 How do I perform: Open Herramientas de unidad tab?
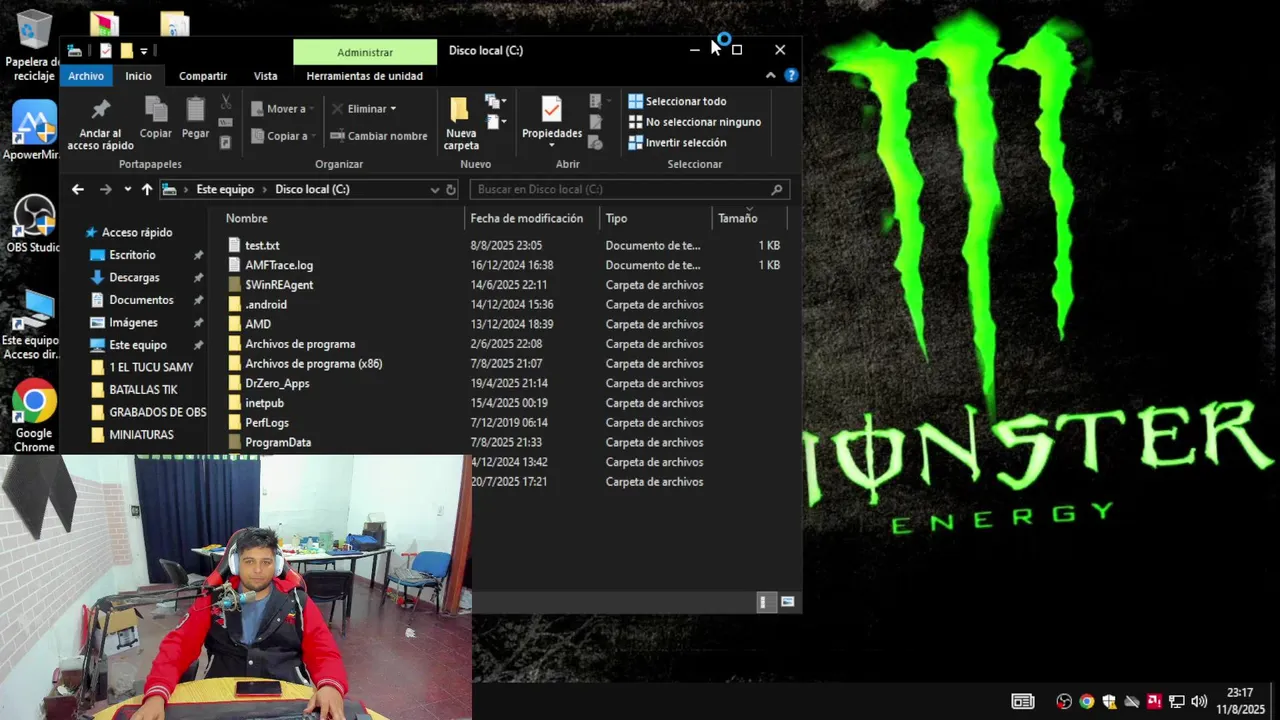364,75
